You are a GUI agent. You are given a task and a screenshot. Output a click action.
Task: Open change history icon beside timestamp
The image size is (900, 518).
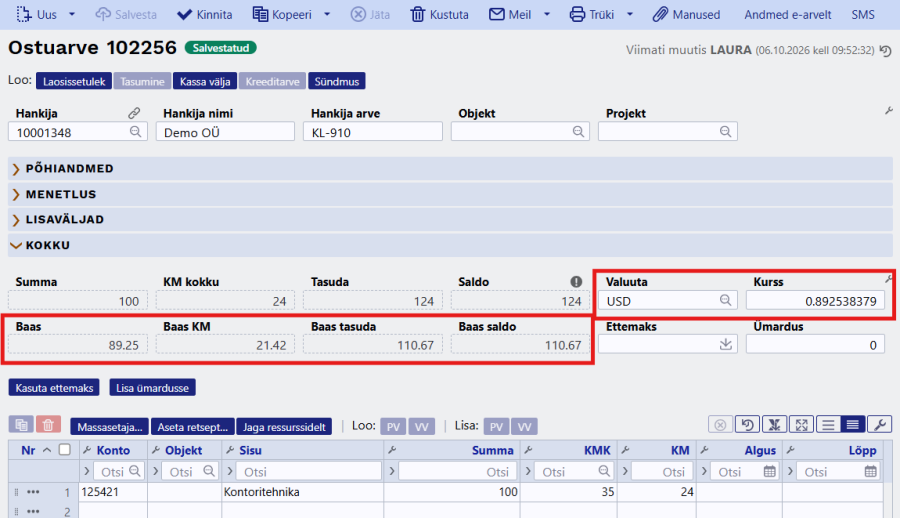tap(886, 51)
